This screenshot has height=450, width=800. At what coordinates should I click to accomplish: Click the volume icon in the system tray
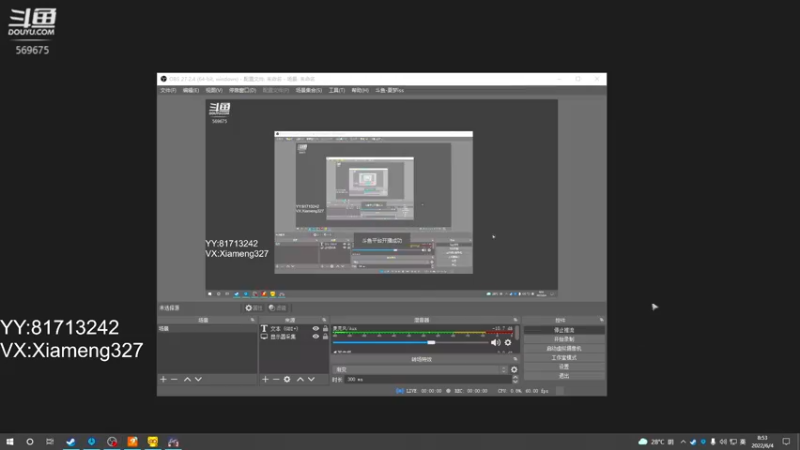(x=722, y=442)
